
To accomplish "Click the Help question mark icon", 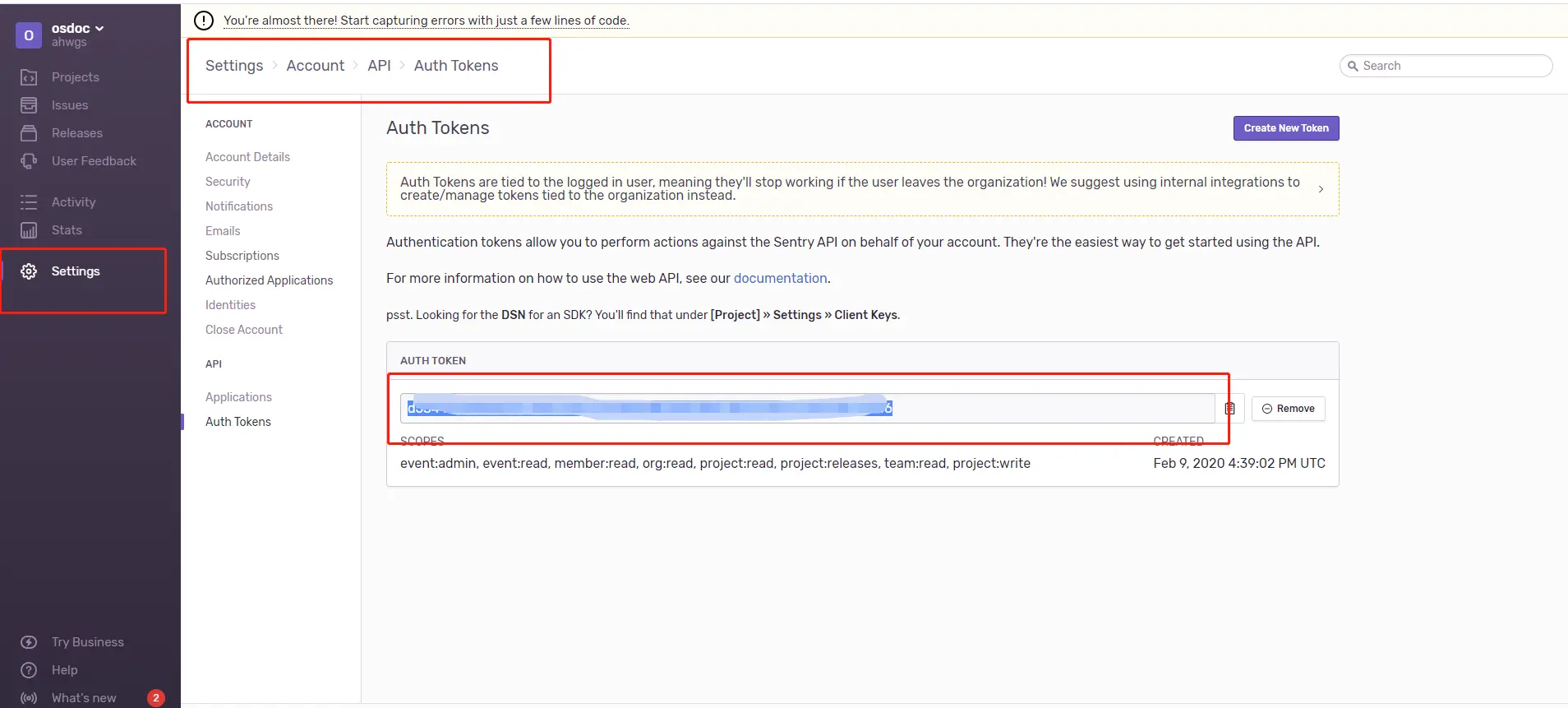I will (29, 670).
